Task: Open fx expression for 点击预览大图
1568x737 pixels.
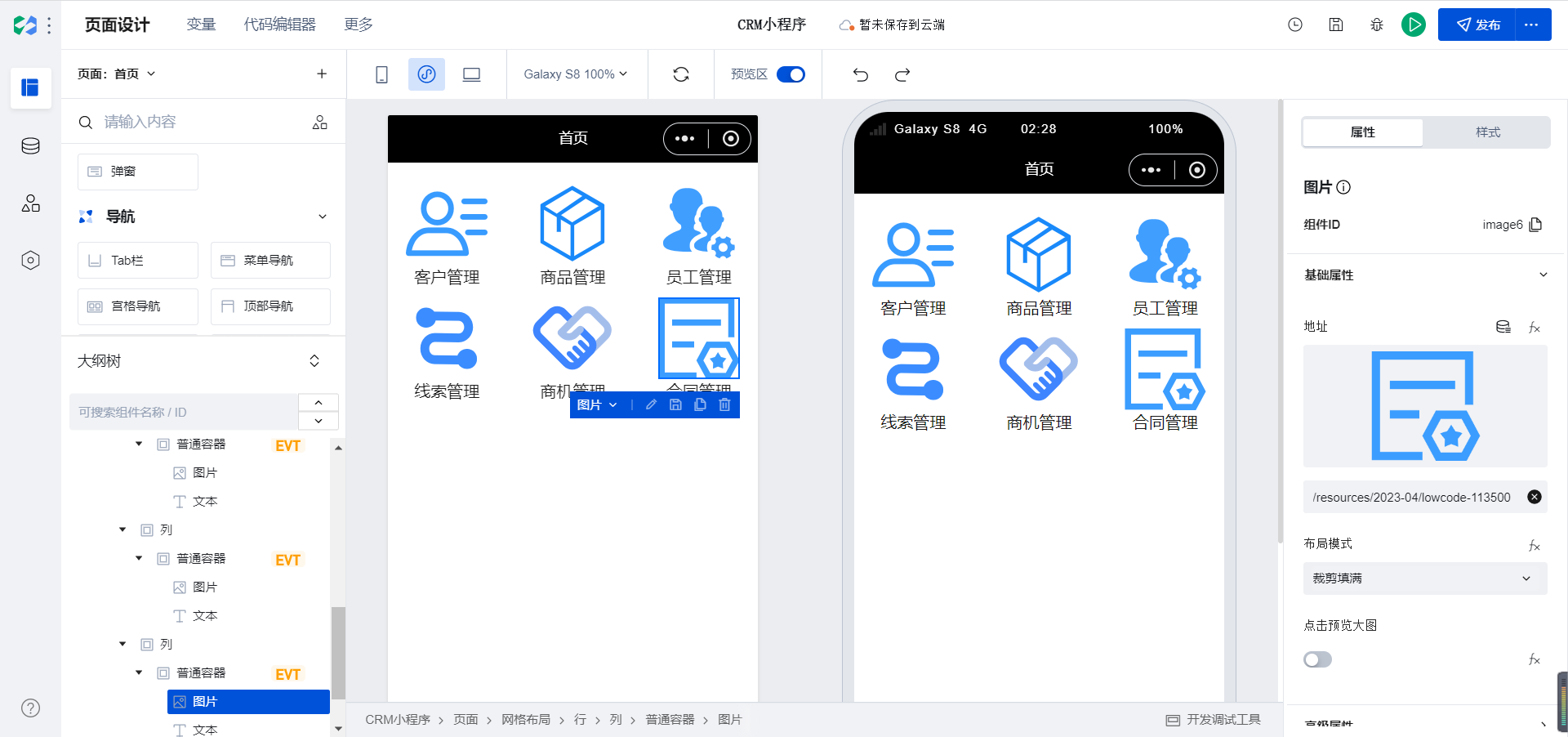Action: point(1535,659)
